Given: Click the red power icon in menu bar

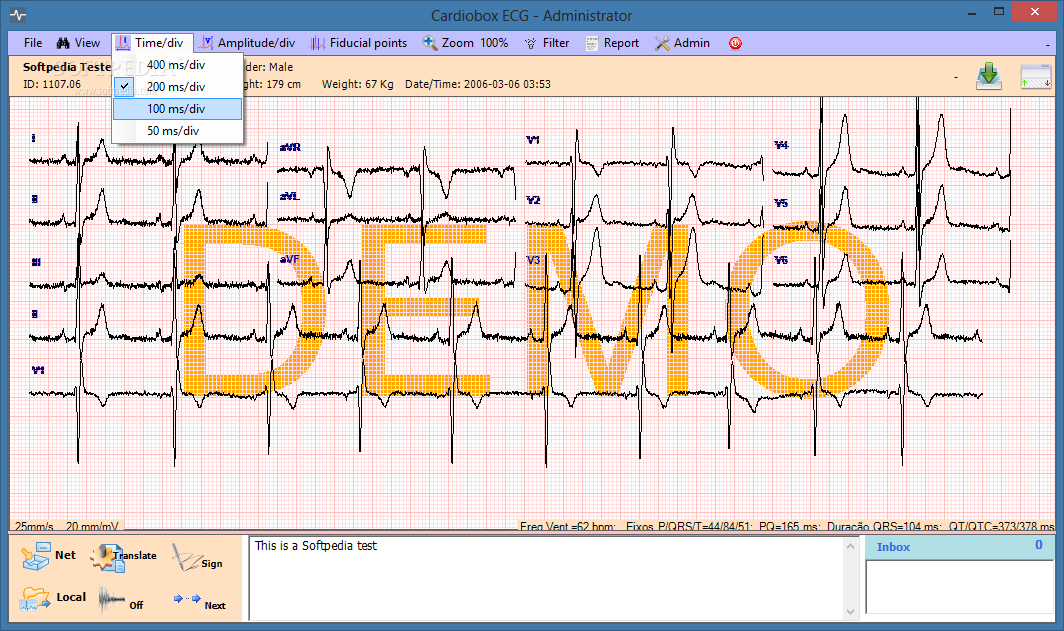Looking at the screenshot, I should [x=736, y=43].
